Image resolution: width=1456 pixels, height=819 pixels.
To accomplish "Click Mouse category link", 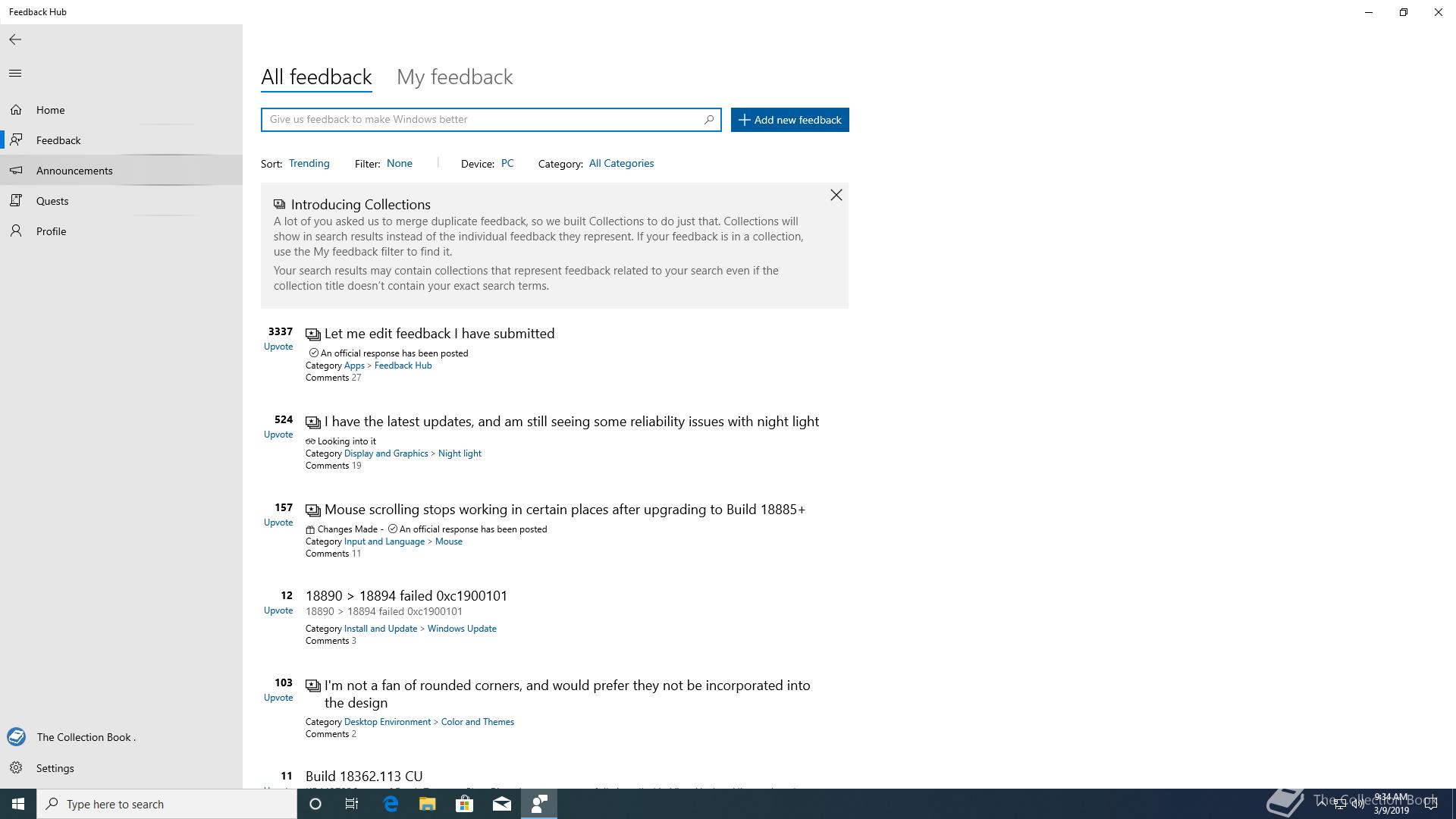I will (449, 541).
